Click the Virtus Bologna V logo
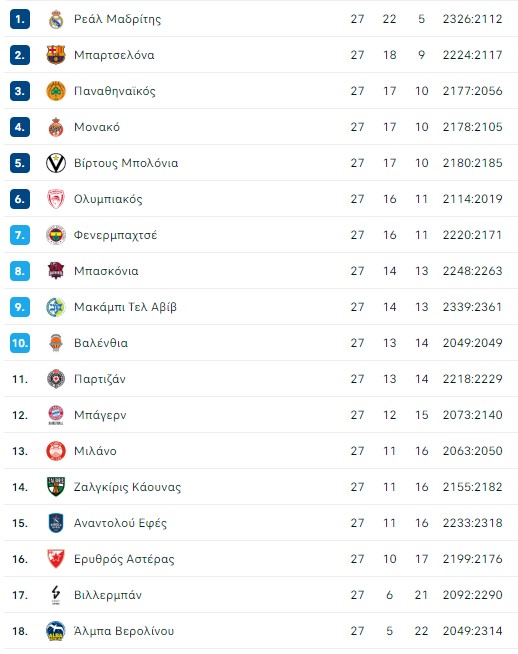The image size is (518, 654). [x=56, y=163]
